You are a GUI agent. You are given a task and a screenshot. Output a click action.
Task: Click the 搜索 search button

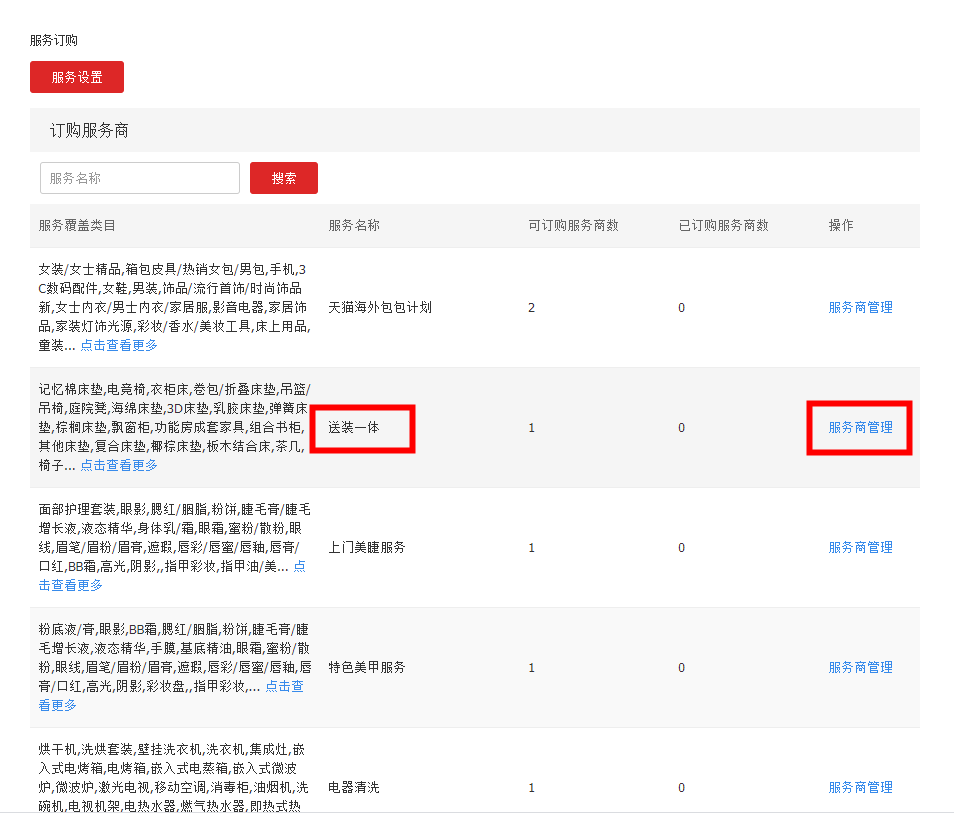coord(284,178)
